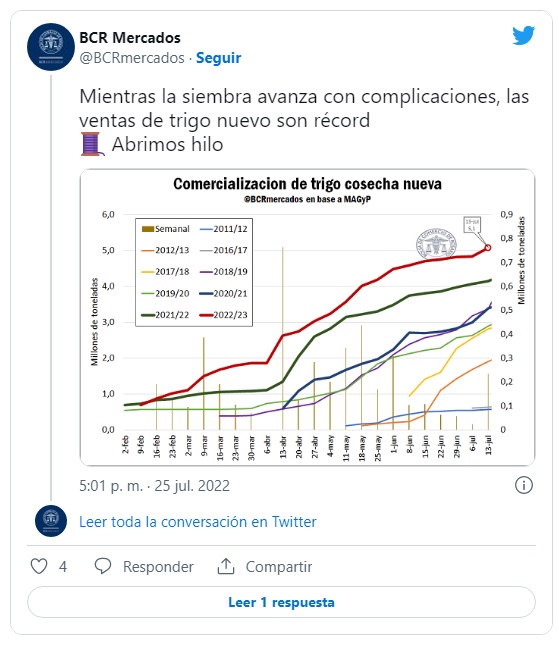This screenshot has width=559, height=645.
Task: Like the tweet with heart icon
Action: point(39,566)
